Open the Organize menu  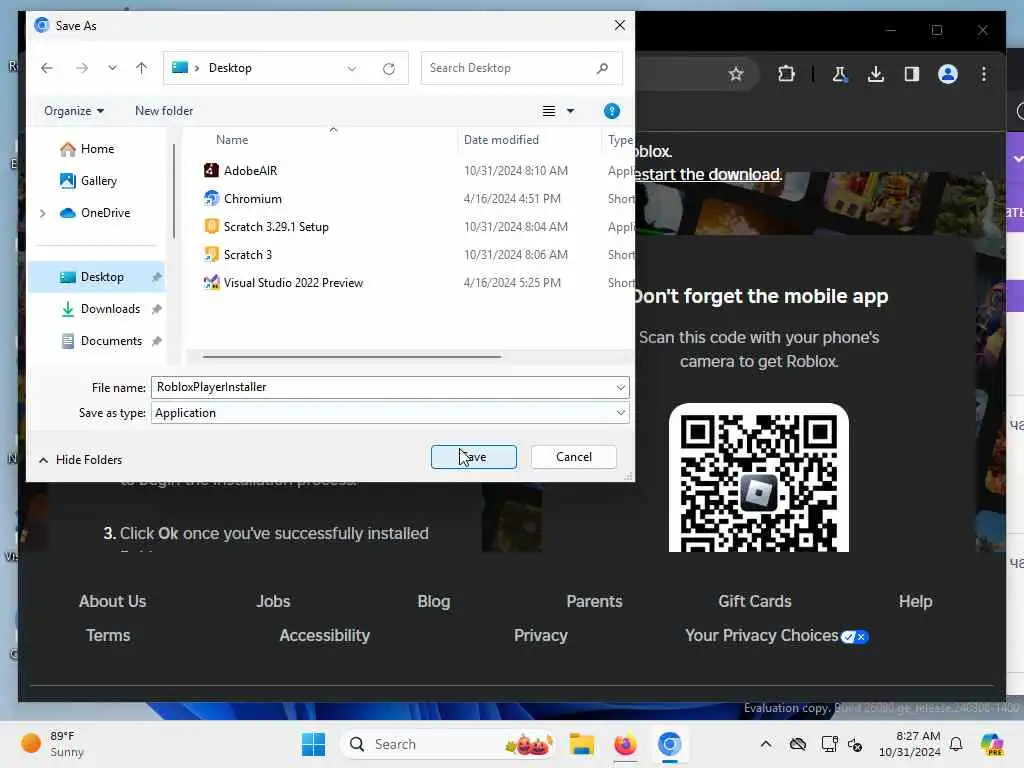pos(74,111)
